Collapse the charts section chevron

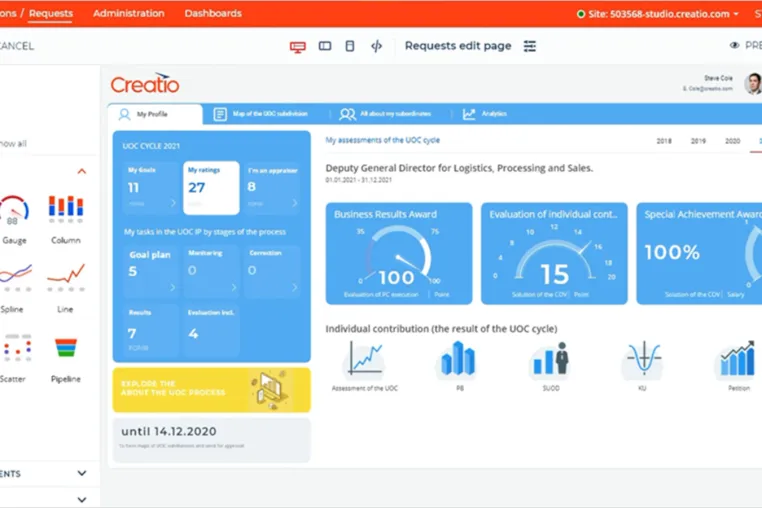[82, 171]
